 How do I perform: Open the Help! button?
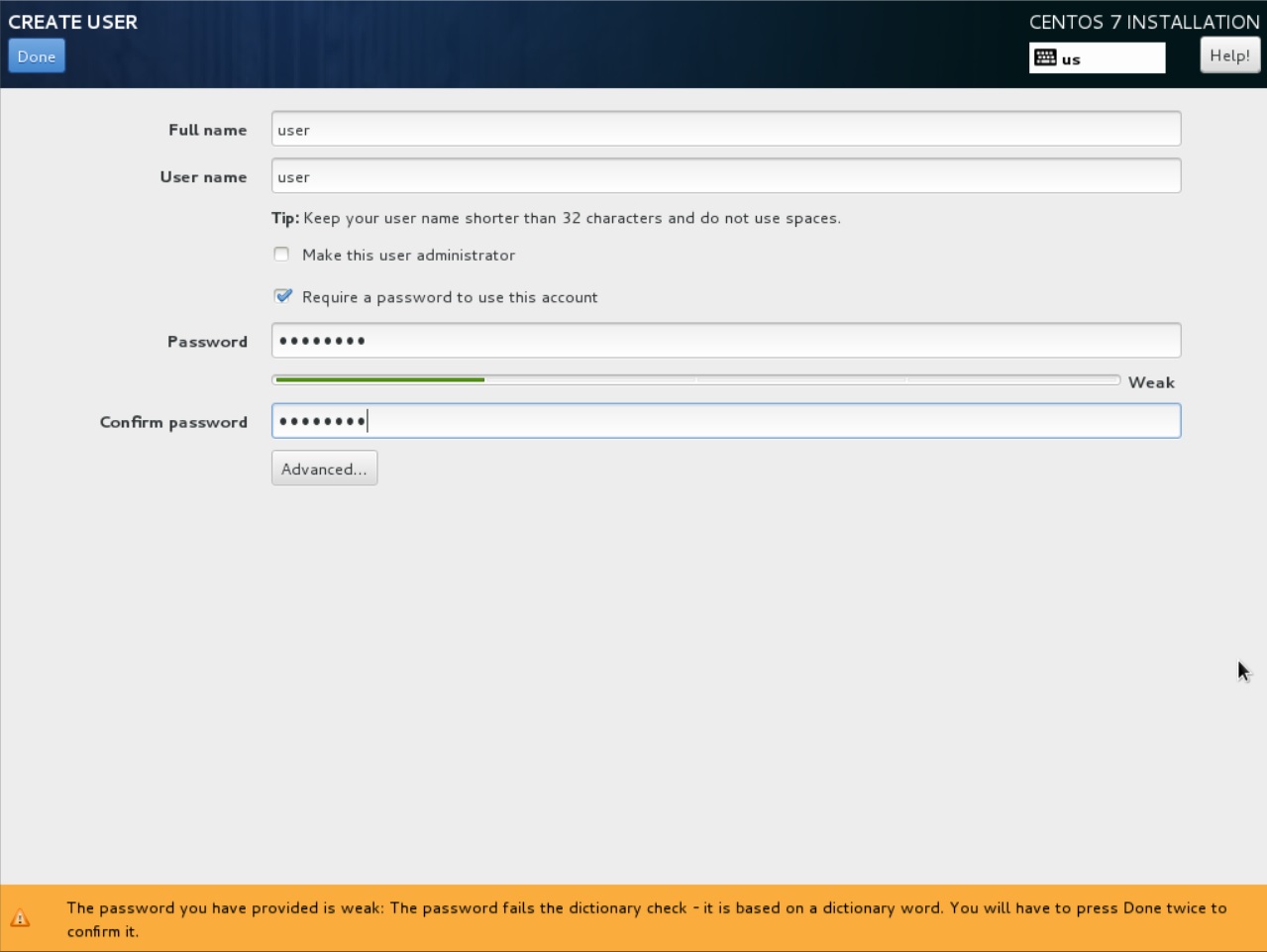coord(1229,55)
